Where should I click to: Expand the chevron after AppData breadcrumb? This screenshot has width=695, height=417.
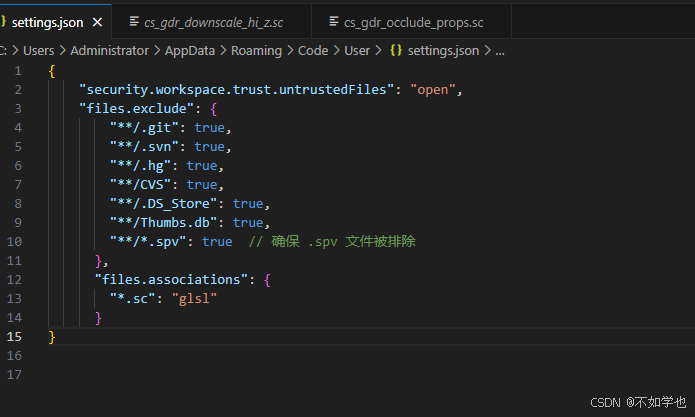223,51
